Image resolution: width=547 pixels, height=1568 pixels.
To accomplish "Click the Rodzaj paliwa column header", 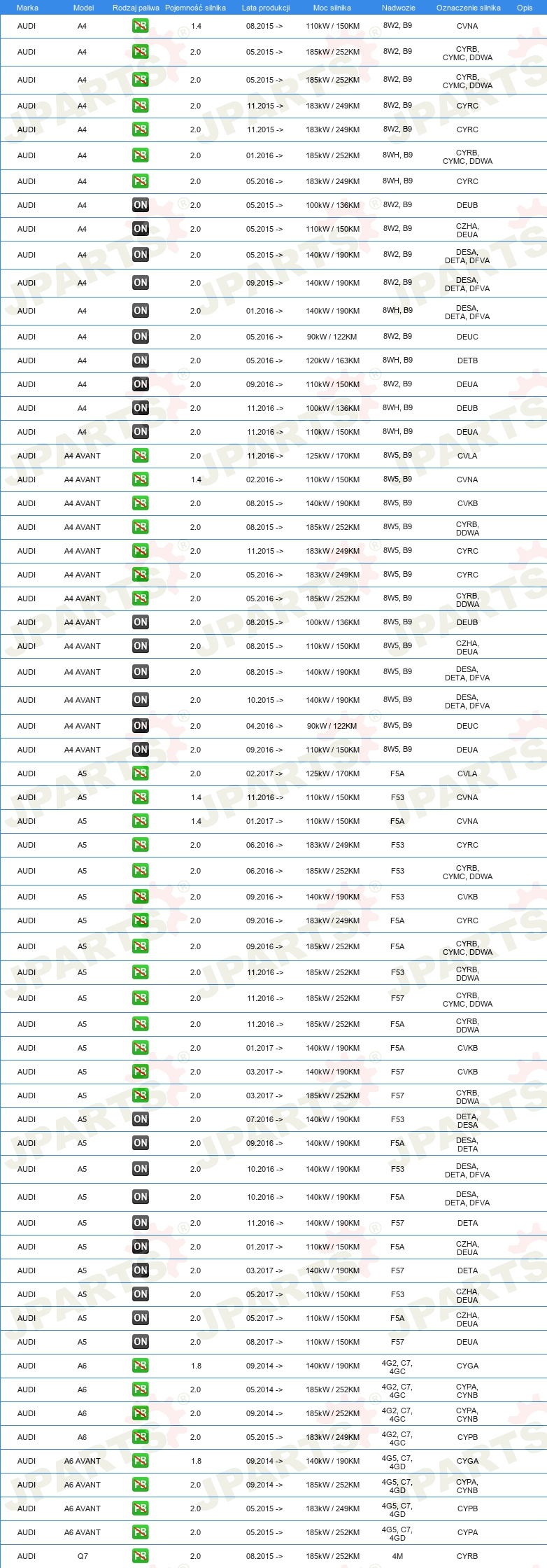I will point(136,8).
